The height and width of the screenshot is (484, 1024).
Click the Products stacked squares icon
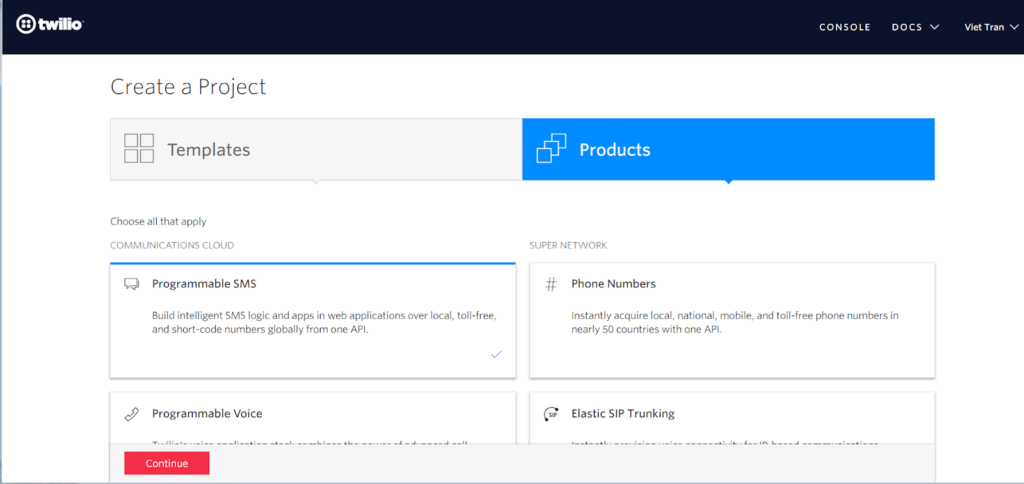click(x=551, y=148)
